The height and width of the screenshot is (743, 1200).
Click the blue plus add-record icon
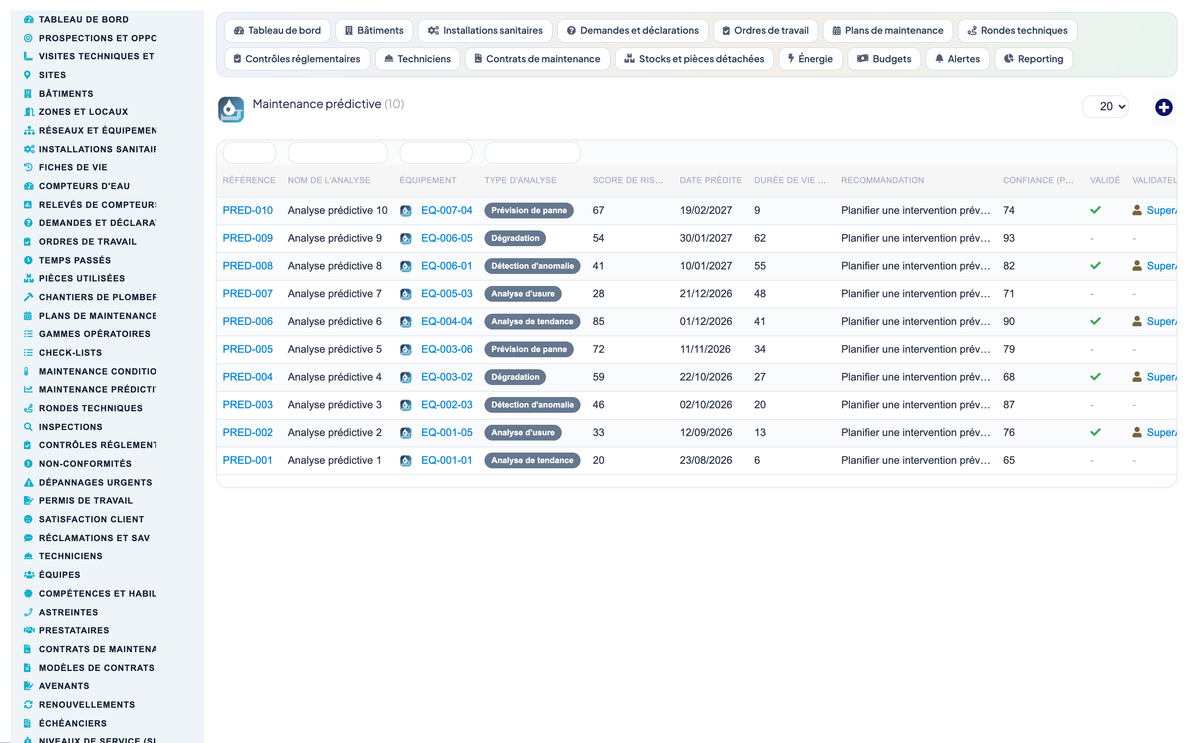click(1164, 107)
